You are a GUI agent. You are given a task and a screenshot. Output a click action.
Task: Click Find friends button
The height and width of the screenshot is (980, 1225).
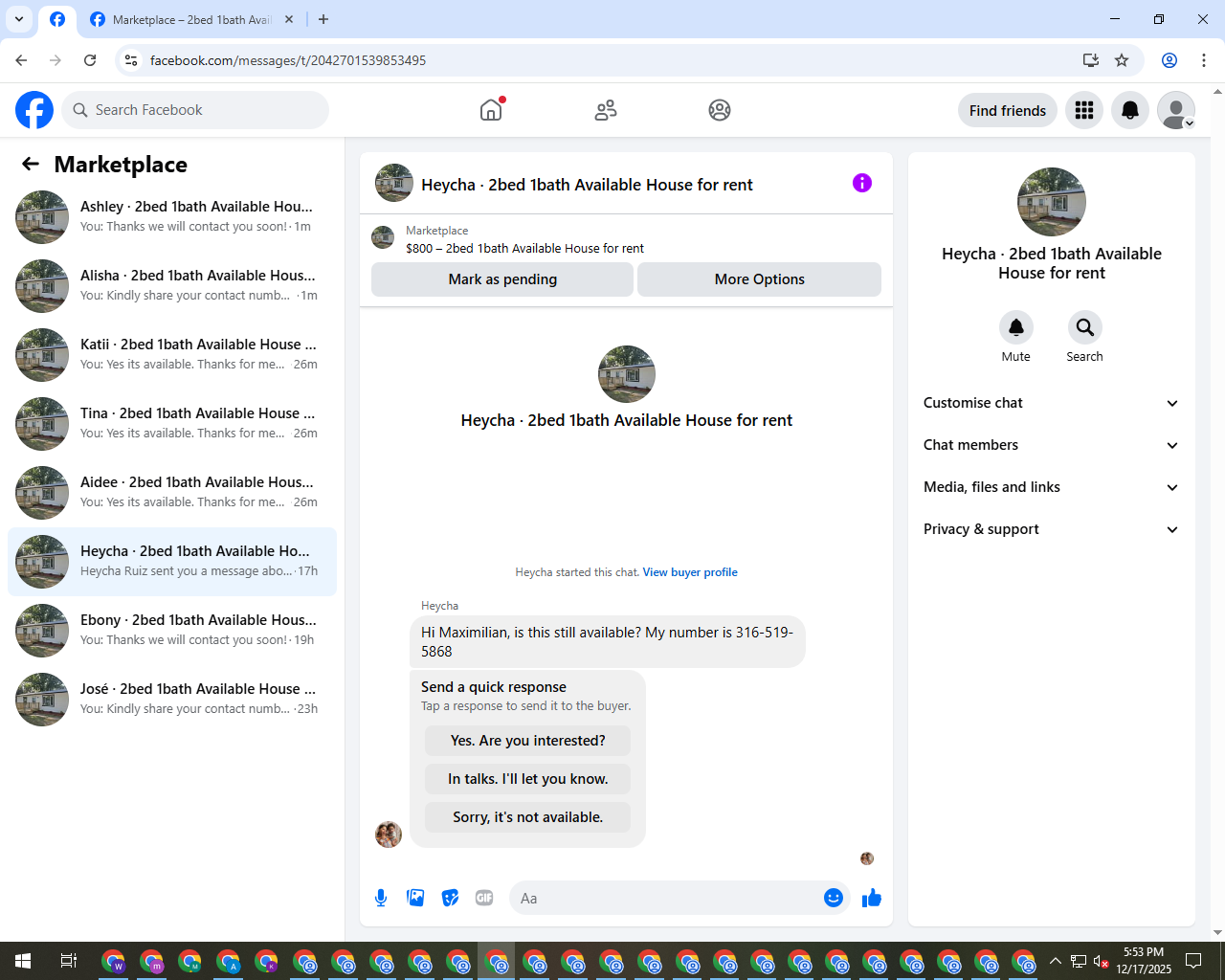tap(1008, 110)
